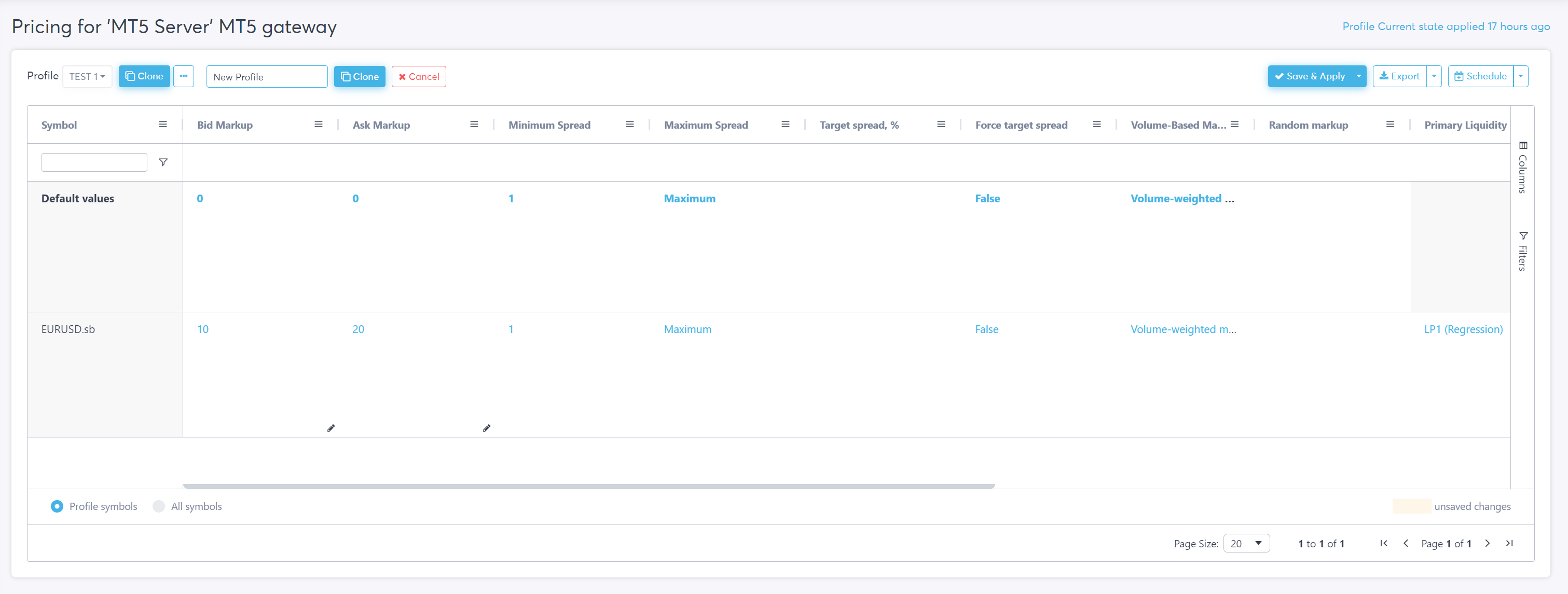This screenshot has height=594, width=1568.
Task: Open the Columns side panel tab
Action: (x=1522, y=168)
